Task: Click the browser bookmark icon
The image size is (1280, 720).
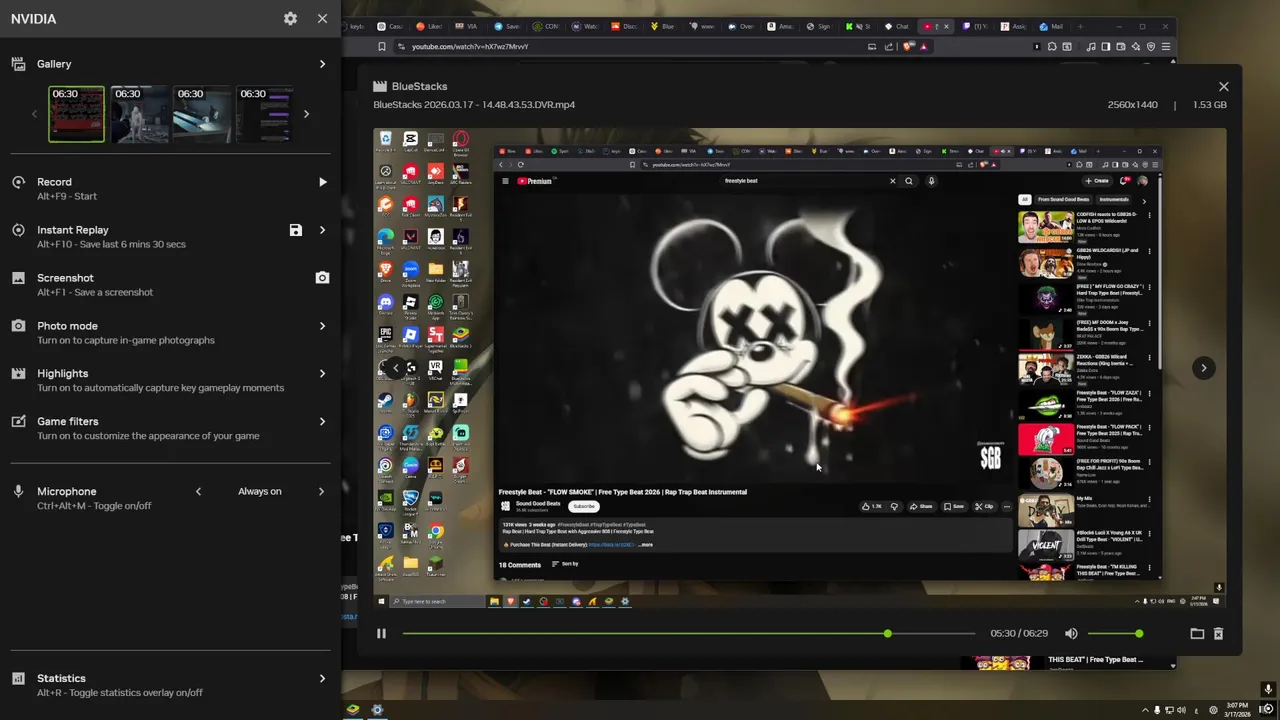Action: coord(381,46)
